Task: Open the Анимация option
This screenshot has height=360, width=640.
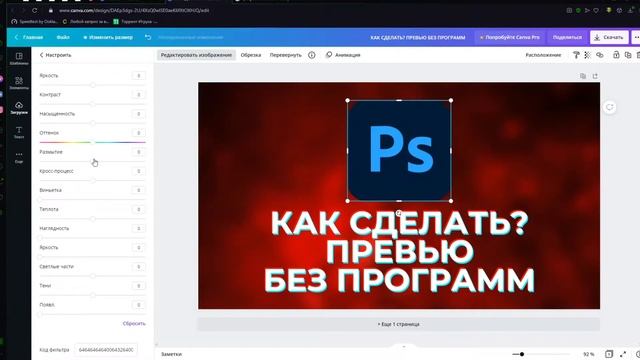Action: pos(343,55)
